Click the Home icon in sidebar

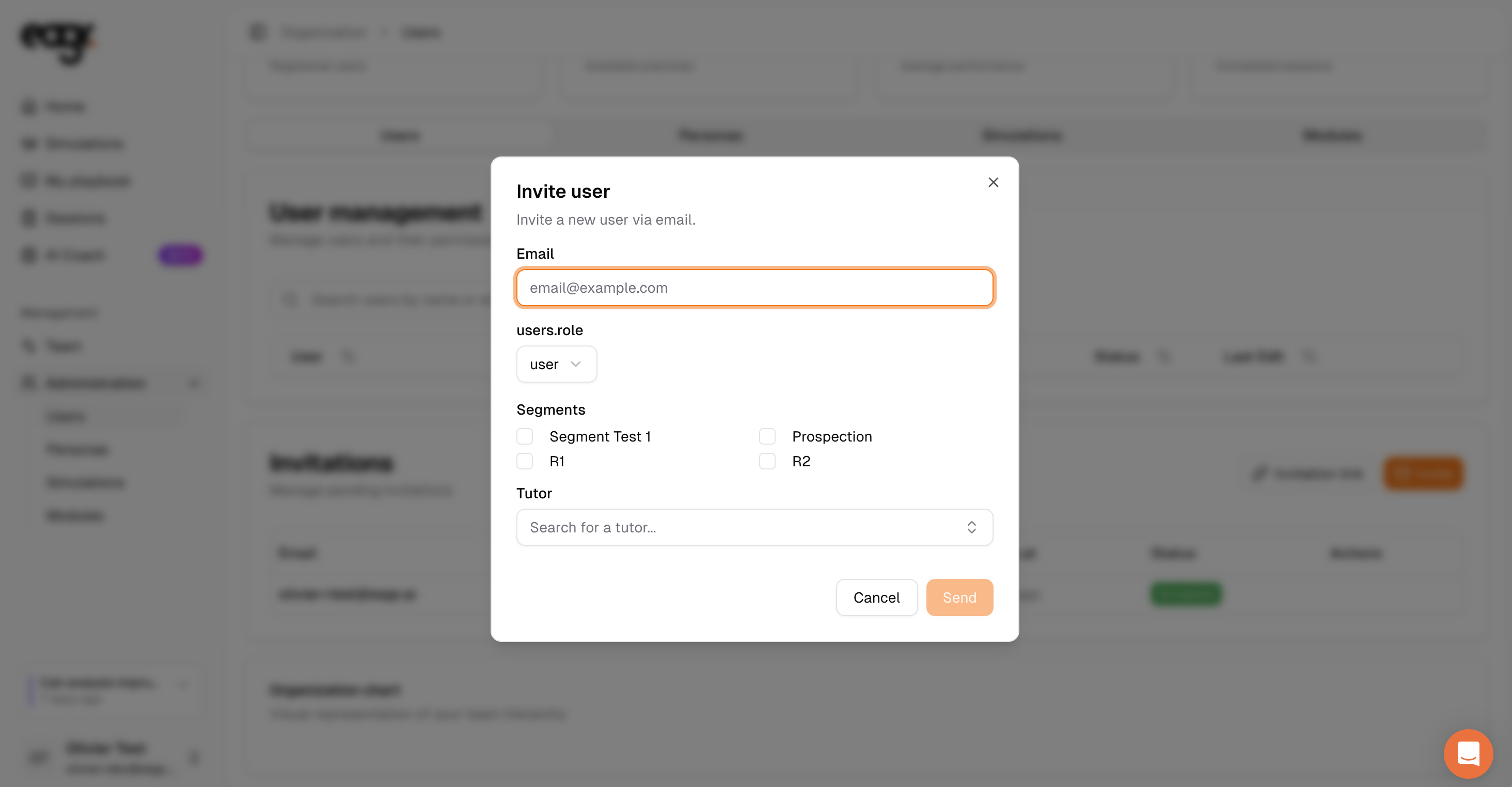(x=29, y=107)
